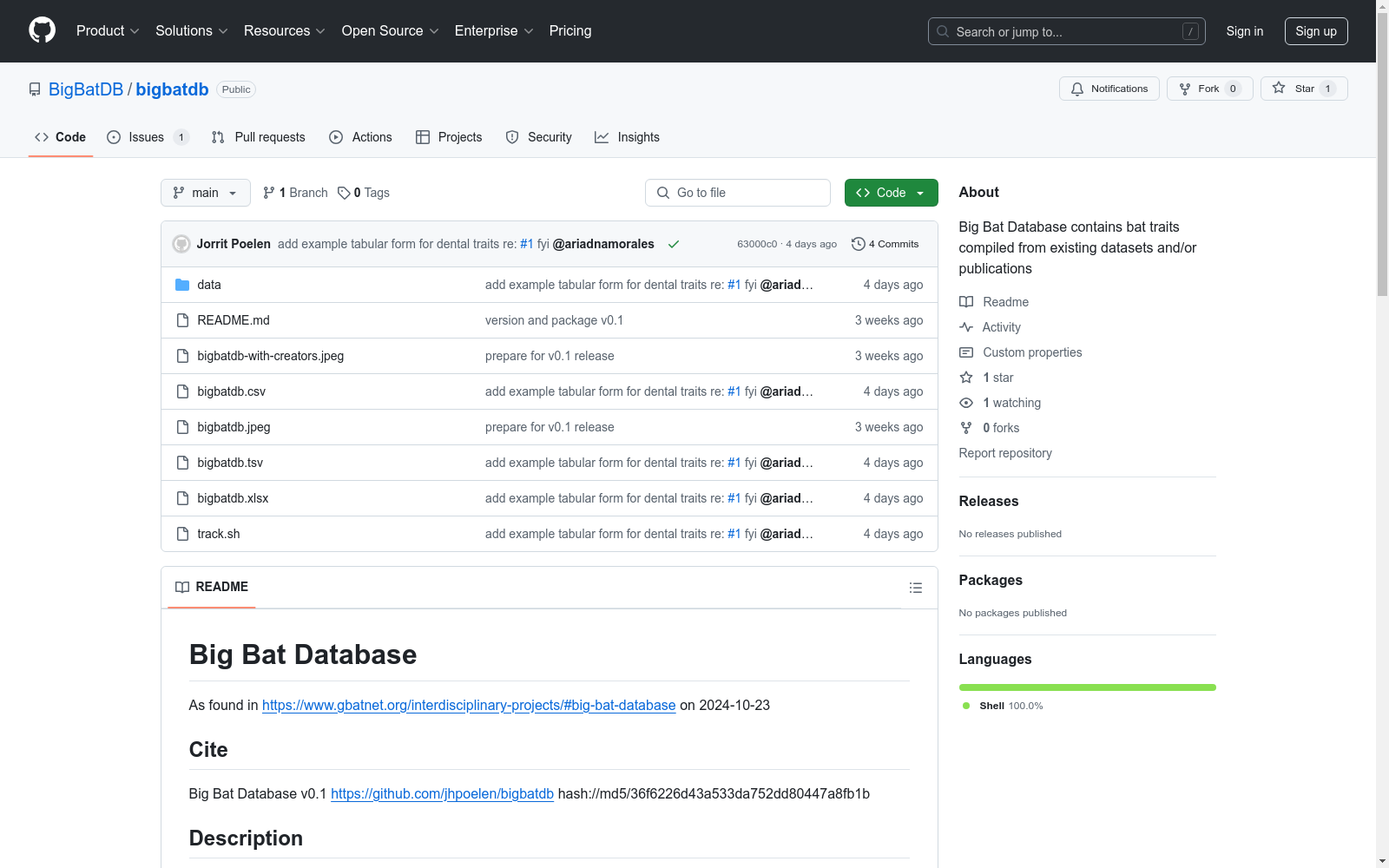Open the bigbatdb.tsv file name
The height and width of the screenshot is (868, 1389).
pos(230,463)
